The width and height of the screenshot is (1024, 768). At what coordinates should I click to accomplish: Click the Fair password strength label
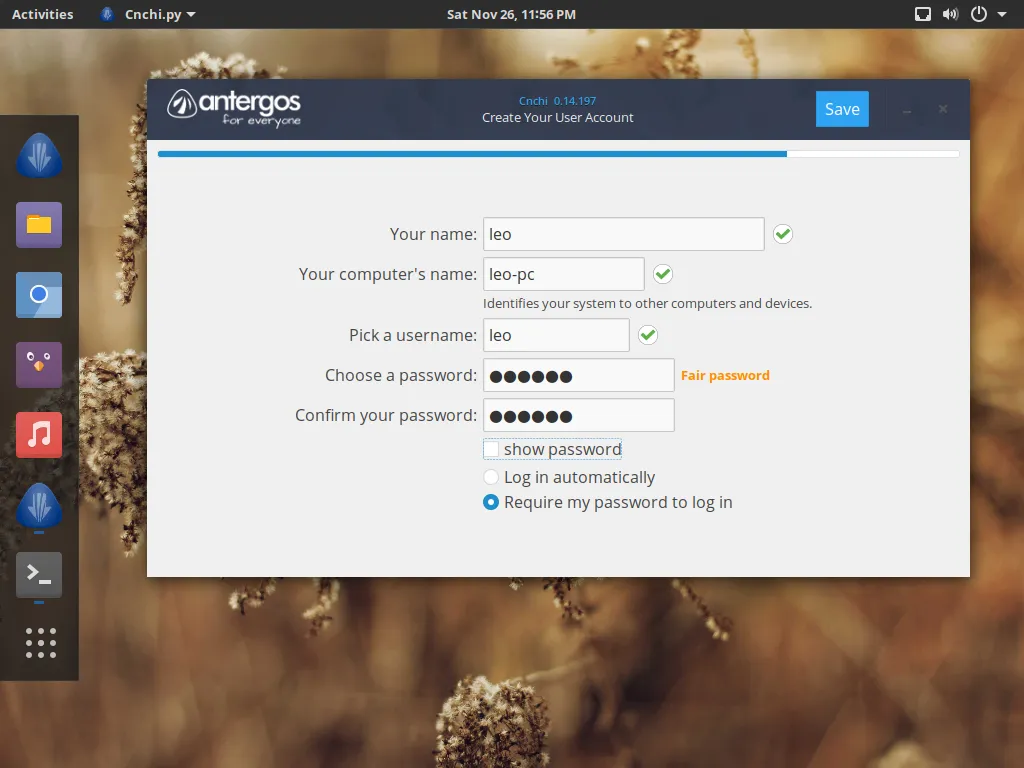(725, 376)
